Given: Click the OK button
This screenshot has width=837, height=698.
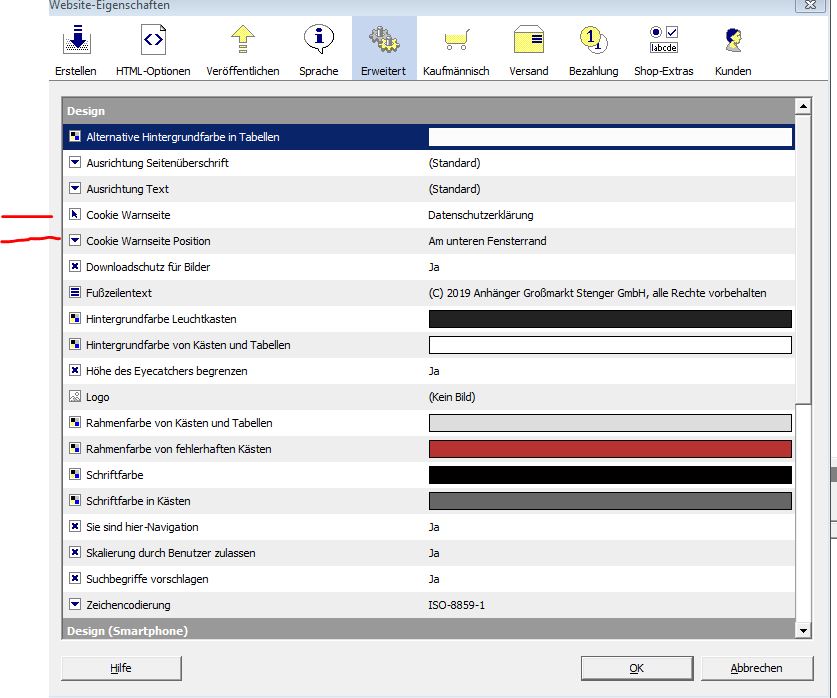Looking at the screenshot, I should pyautogui.click(x=636, y=668).
